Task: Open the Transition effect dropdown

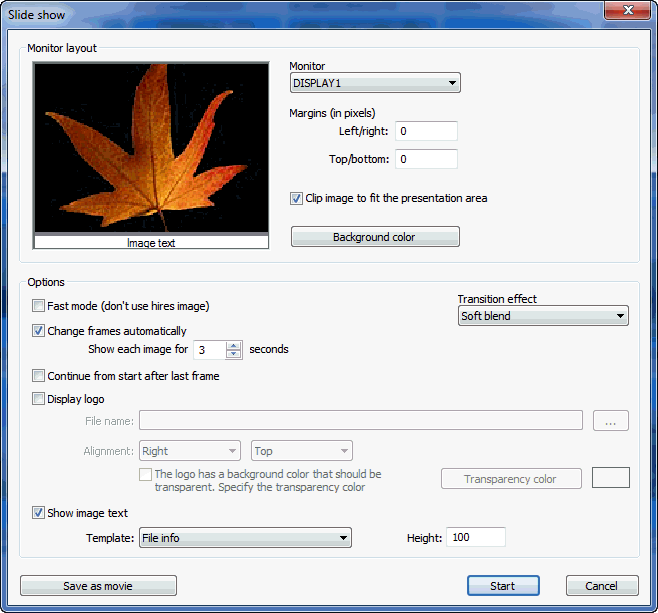Action: pyautogui.click(x=543, y=316)
